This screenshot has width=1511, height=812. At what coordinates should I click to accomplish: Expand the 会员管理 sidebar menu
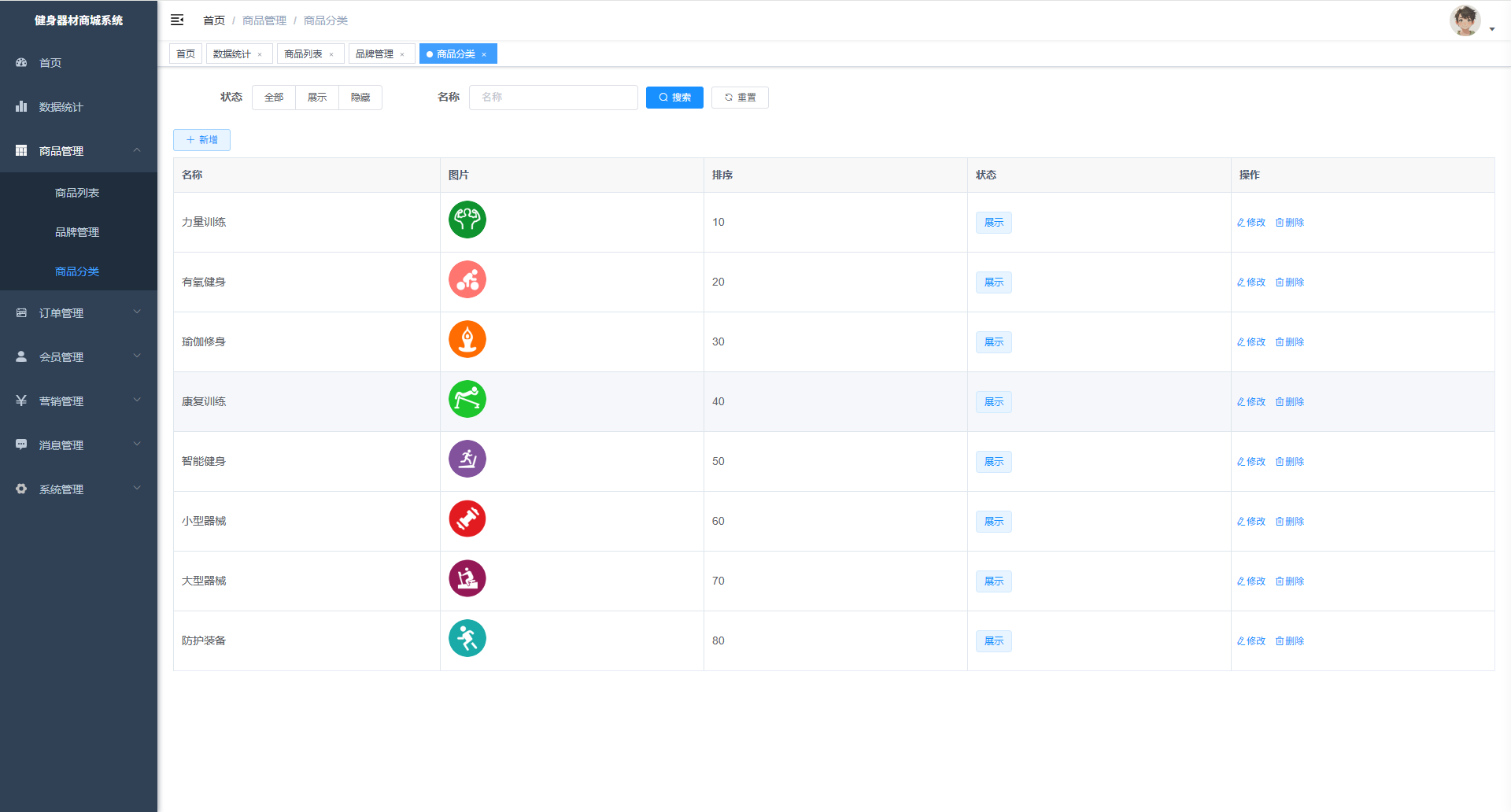[x=79, y=356]
